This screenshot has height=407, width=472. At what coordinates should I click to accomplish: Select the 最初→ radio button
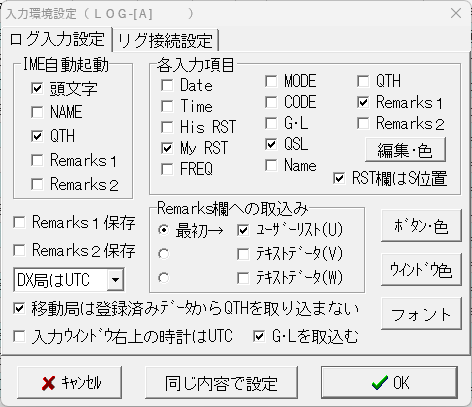164,230
